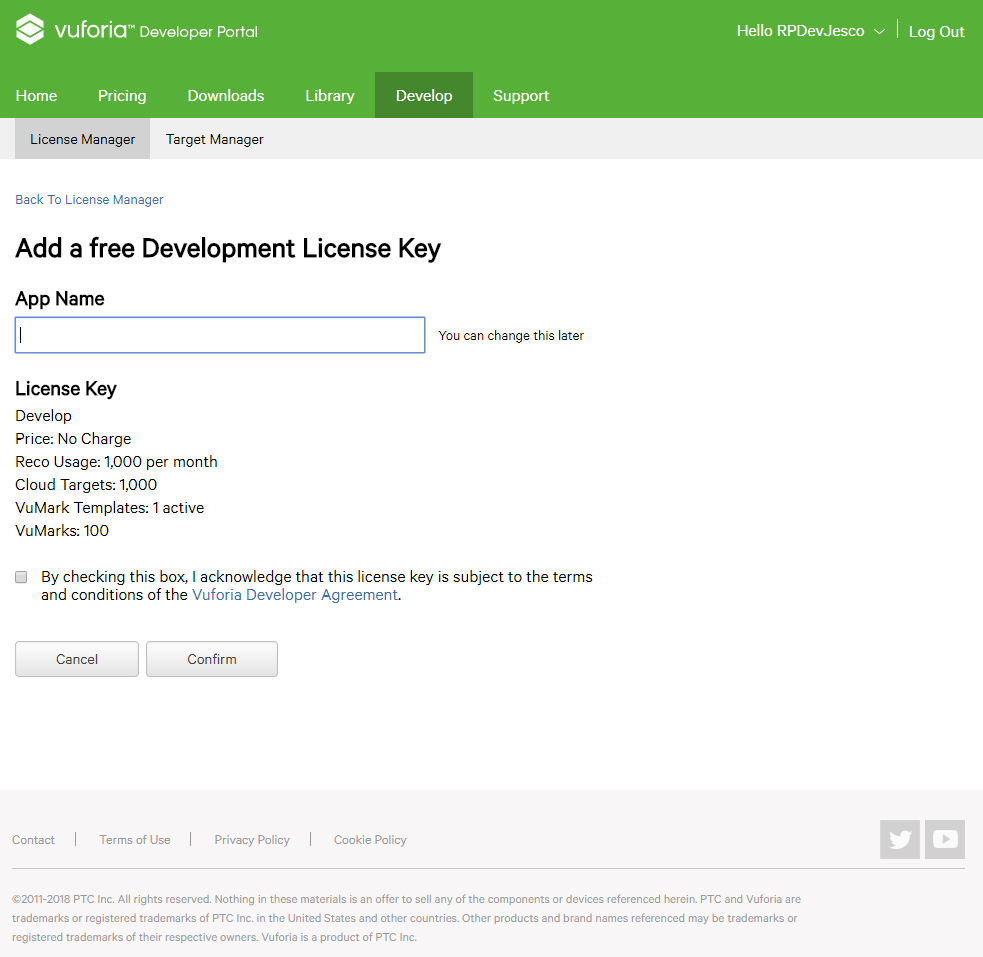Screen dimensions: 983x957
Task: Select the 'VuMarks: 100' text
Action: (62, 531)
